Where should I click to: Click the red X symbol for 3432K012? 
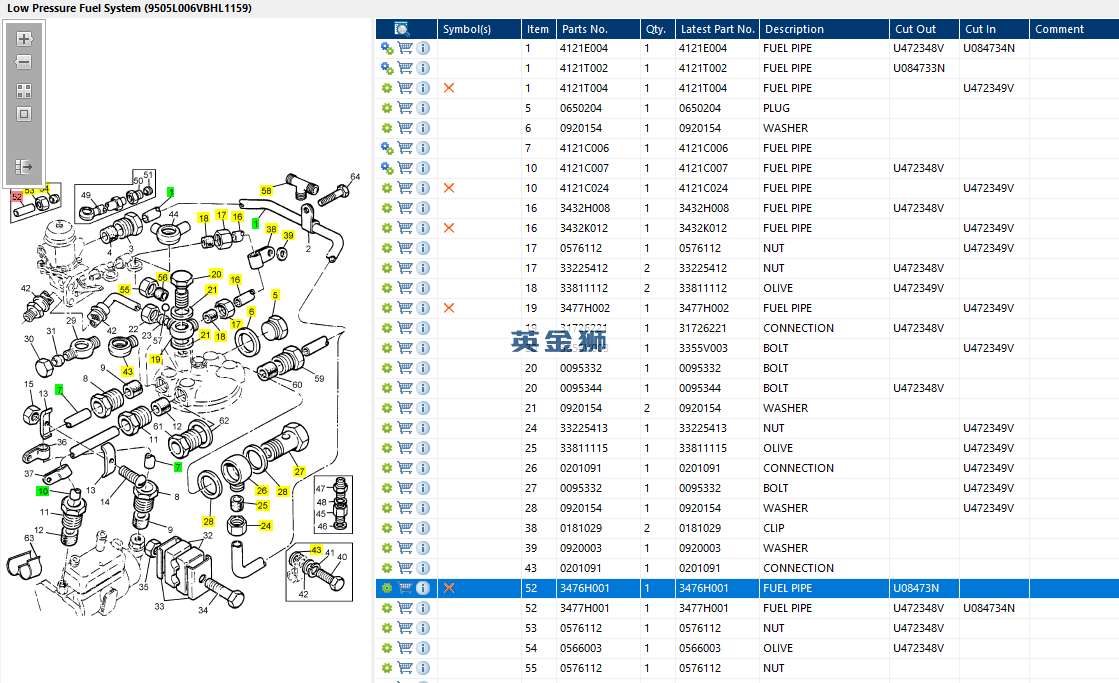pyautogui.click(x=449, y=228)
